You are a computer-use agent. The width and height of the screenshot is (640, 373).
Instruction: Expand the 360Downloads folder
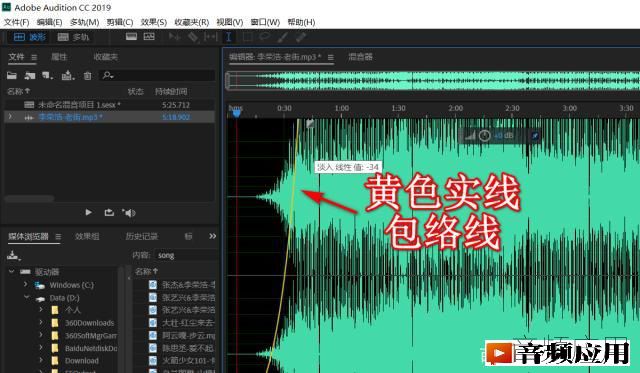[41, 322]
